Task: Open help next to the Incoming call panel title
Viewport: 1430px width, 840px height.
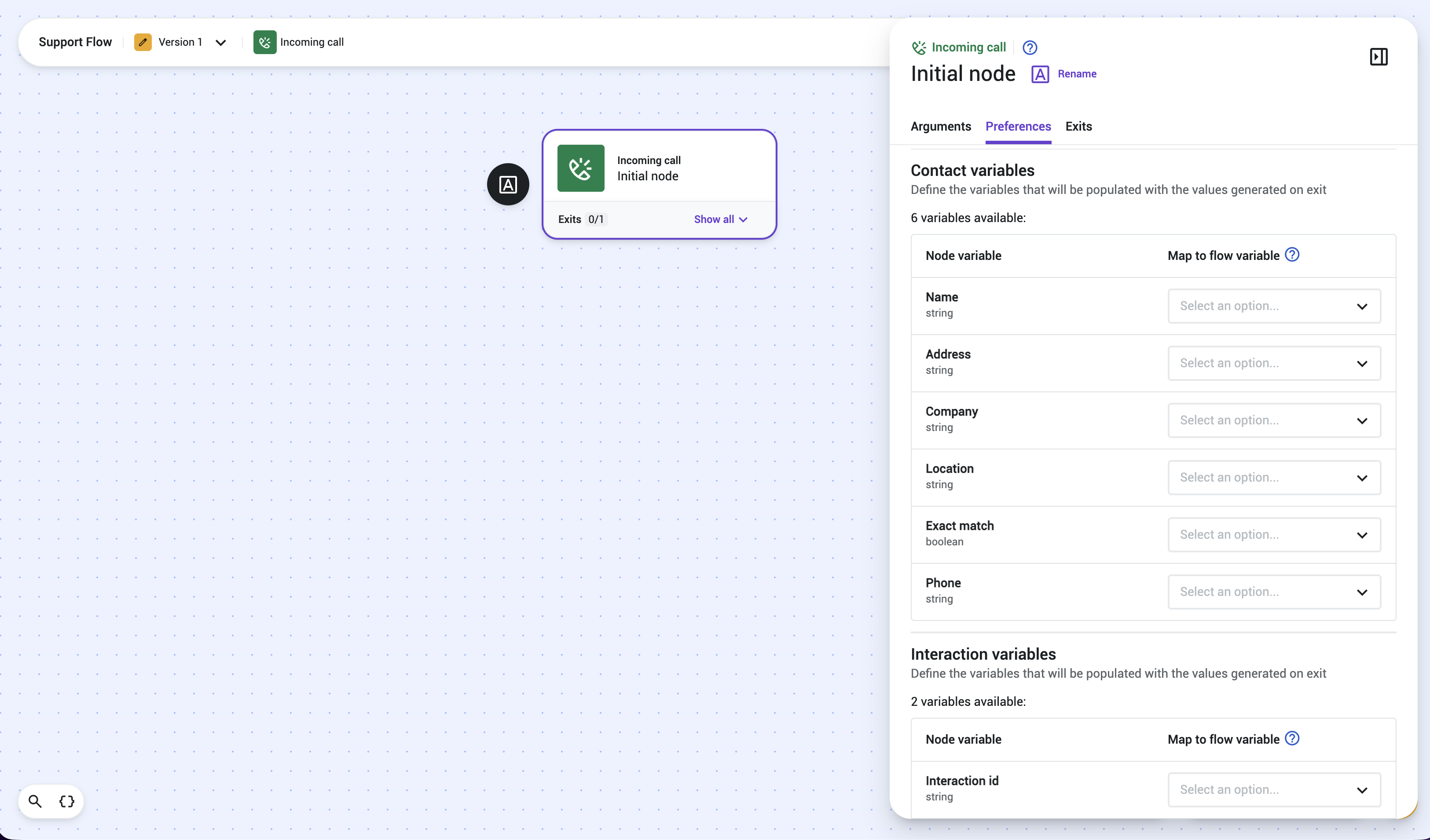Action: pos(1029,47)
